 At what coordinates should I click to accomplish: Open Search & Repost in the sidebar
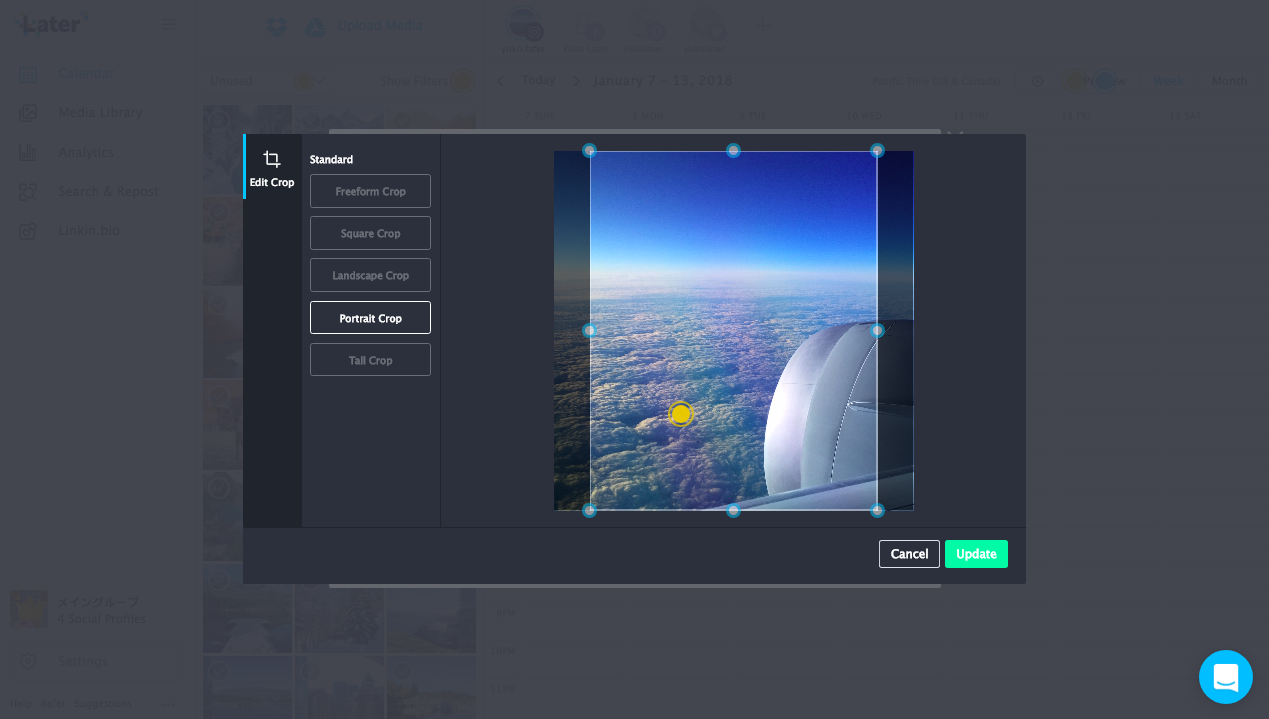[x=108, y=191]
